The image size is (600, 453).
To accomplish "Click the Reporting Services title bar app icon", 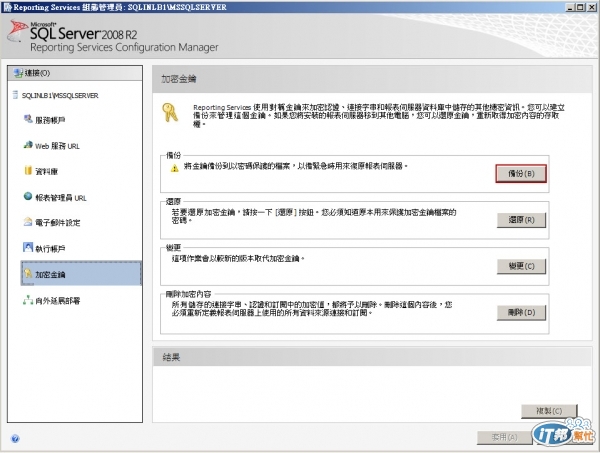I will [x=7, y=7].
